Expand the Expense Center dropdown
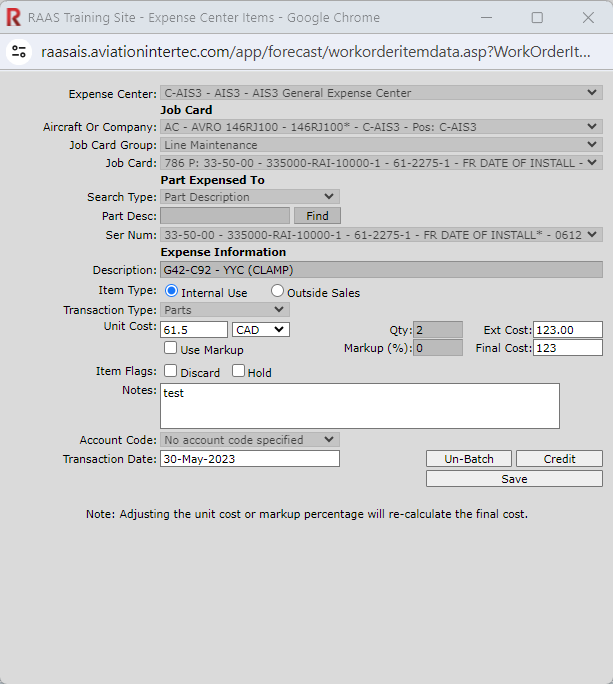613x684 pixels. click(x=381, y=93)
